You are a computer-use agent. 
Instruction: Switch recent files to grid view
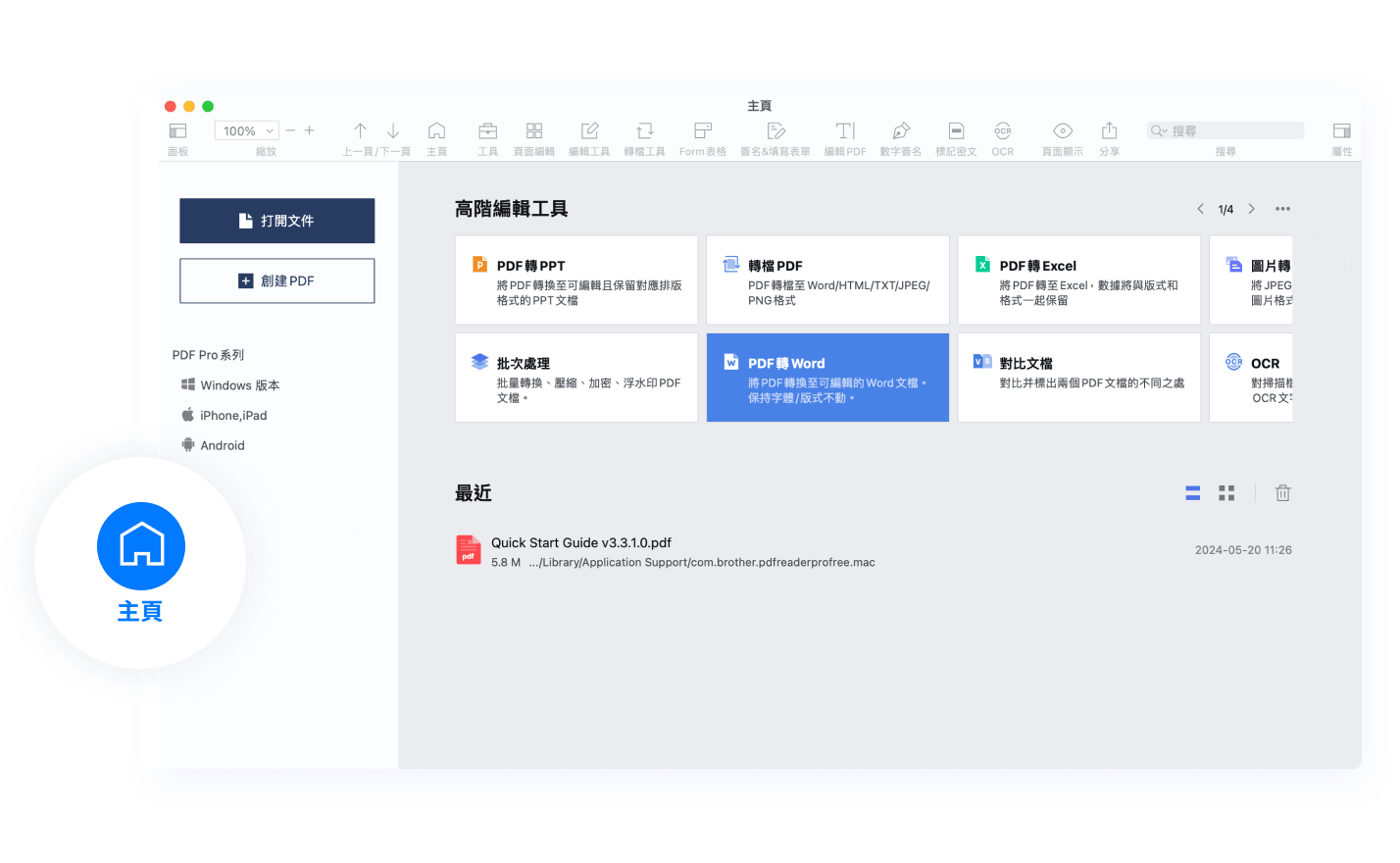pos(1226,493)
